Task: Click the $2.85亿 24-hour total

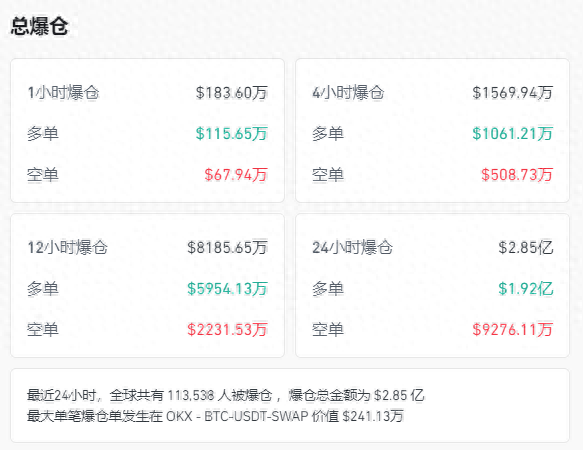Action: coord(526,247)
